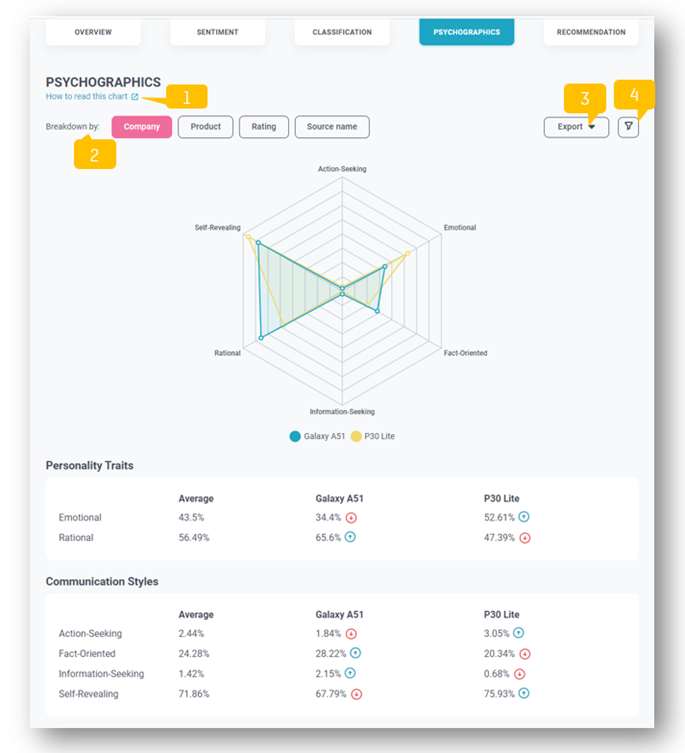Click Action-Seeking average value 2.44%

(x=191, y=634)
